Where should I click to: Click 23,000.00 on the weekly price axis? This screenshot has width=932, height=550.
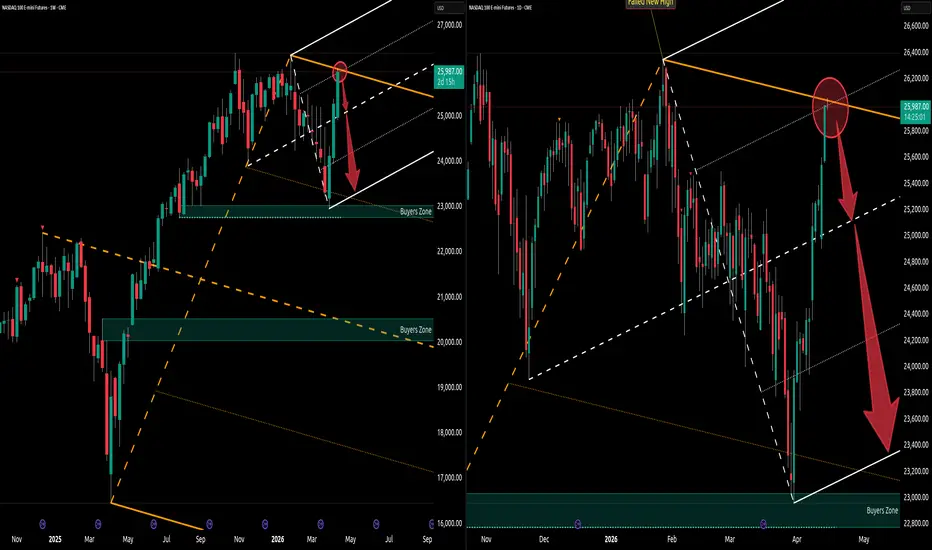point(449,206)
